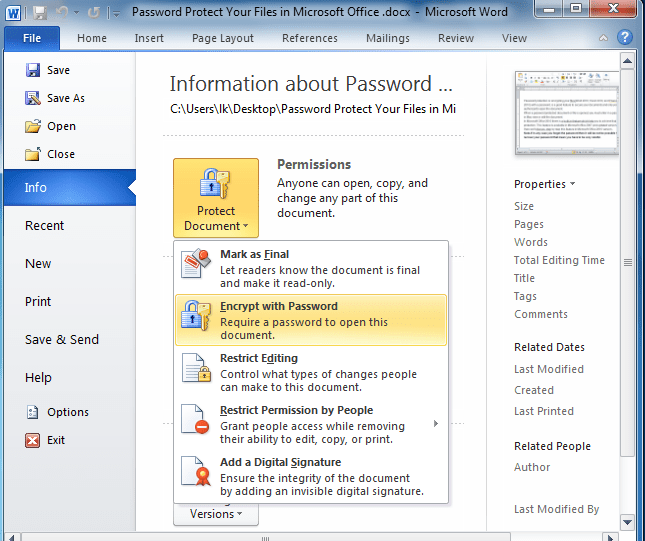This screenshot has height=541, width=645.
Task: Click the Word application icon in title bar
Action: [x=13, y=13]
